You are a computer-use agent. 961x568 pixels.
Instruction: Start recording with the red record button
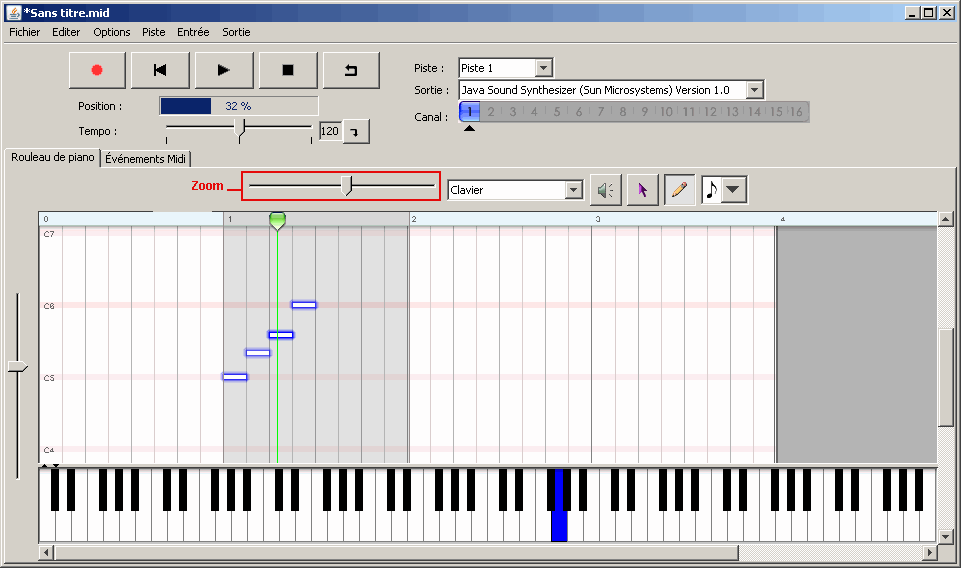coord(97,70)
